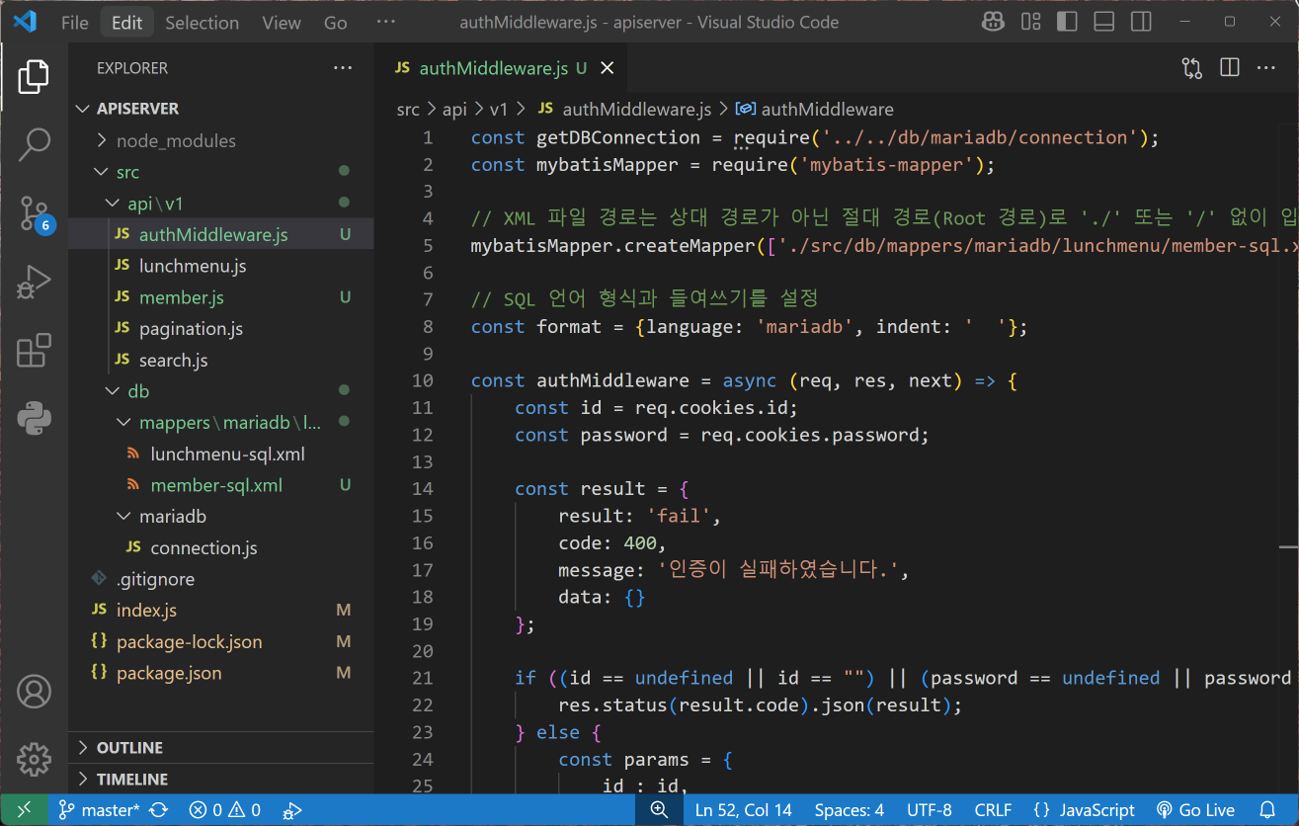The height and width of the screenshot is (826, 1299).
Task: Click the authMiddleware symbol breadcrumb
Action: coord(815,109)
